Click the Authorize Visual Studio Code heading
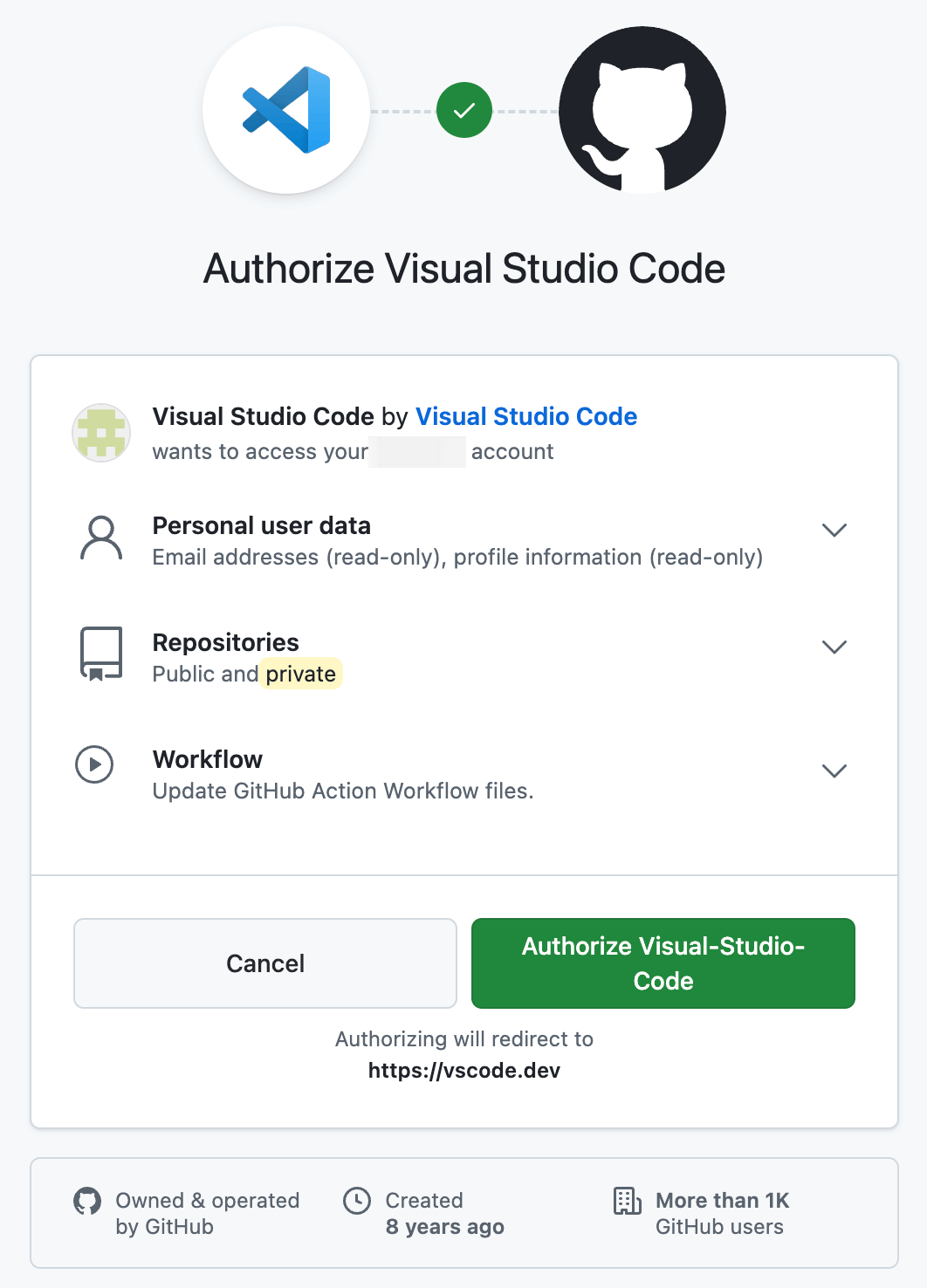The width and height of the screenshot is (927, 1288). pyautogui.click(x=464, y=269)
